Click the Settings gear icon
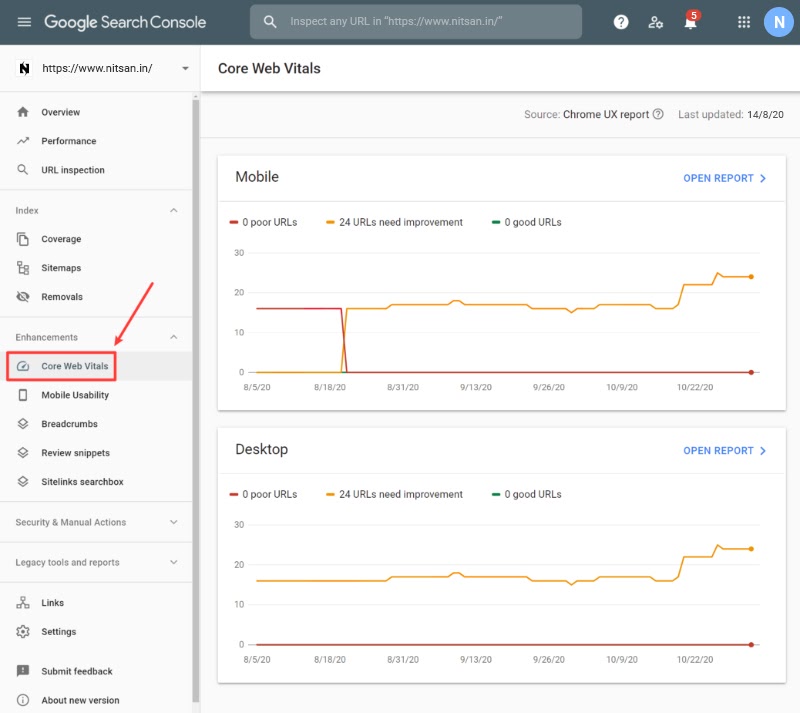800x713 pixels. click(23, 631)
